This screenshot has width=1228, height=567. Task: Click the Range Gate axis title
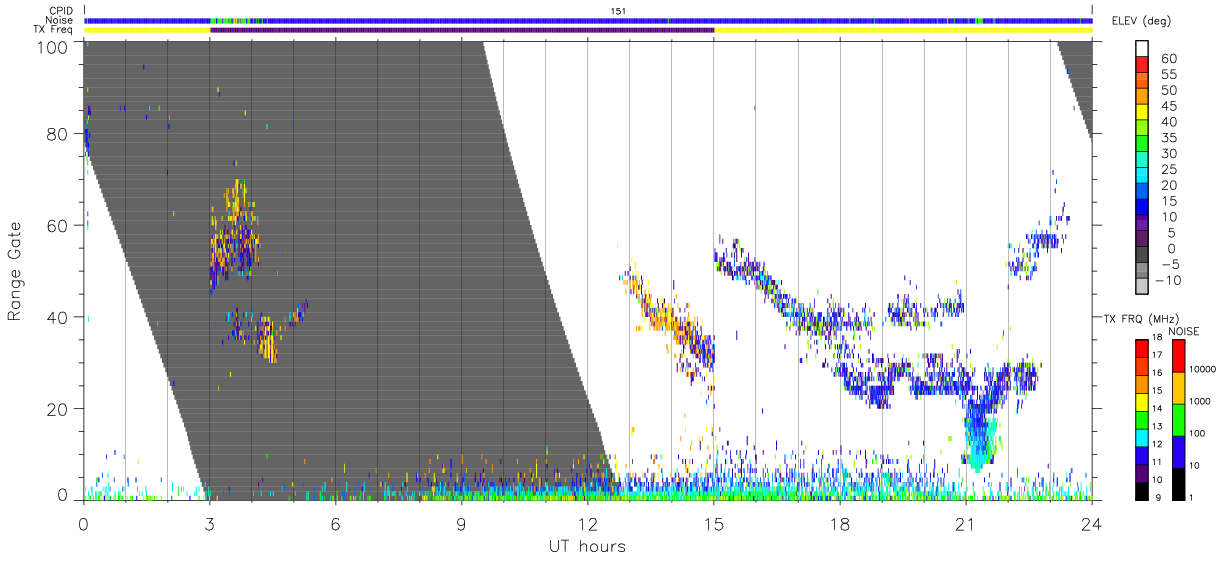coord(14,272)
